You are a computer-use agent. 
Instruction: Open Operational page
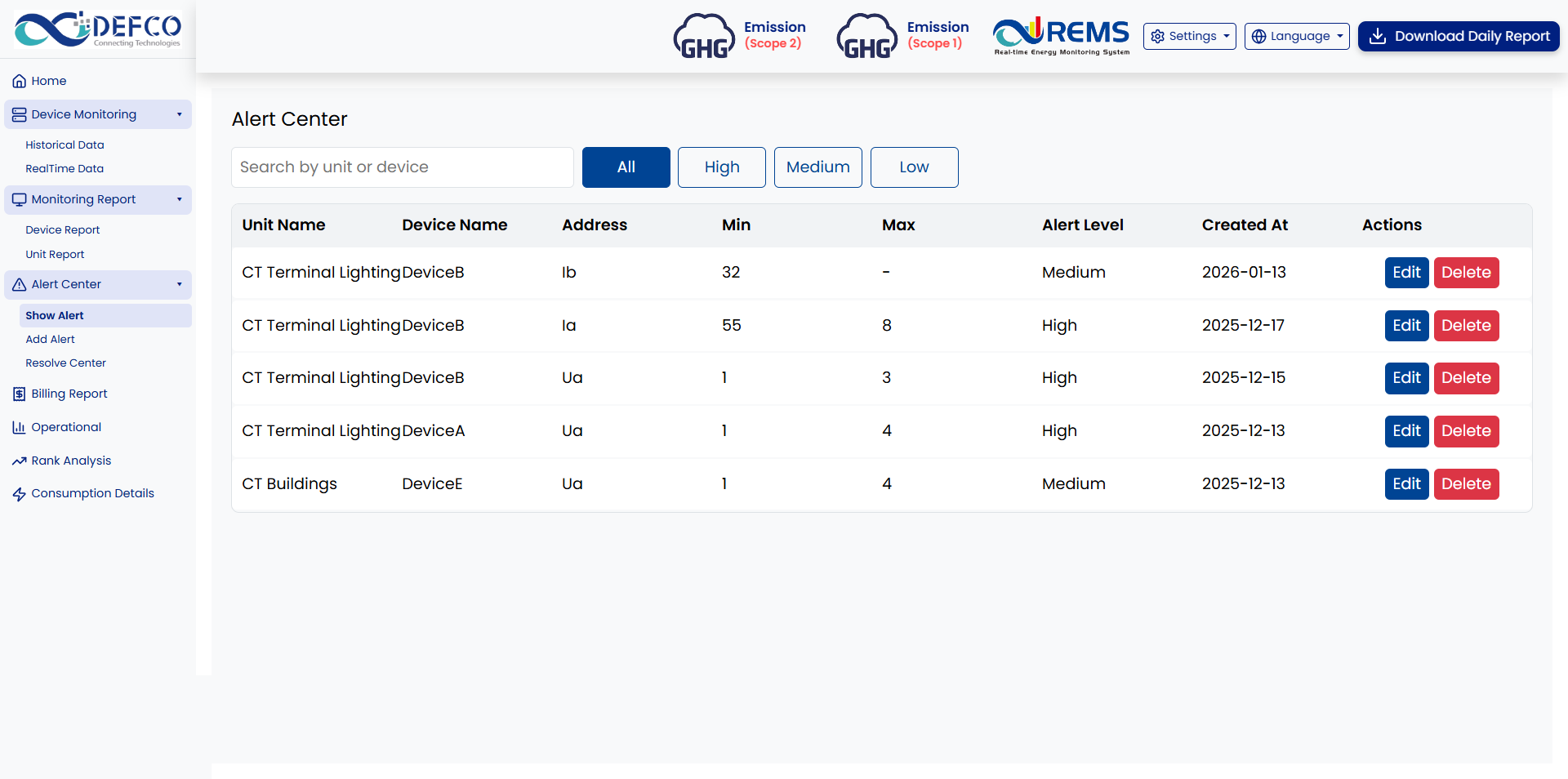tap(66, 427)
